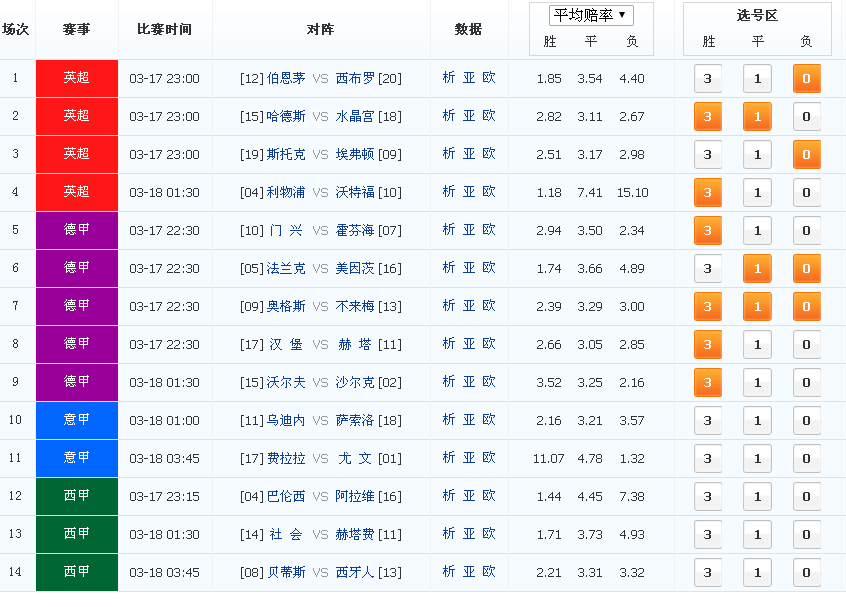Deselect 胜 (3) for match 2 哈德斯
846x607 pixels.
(x=707, y=117)
